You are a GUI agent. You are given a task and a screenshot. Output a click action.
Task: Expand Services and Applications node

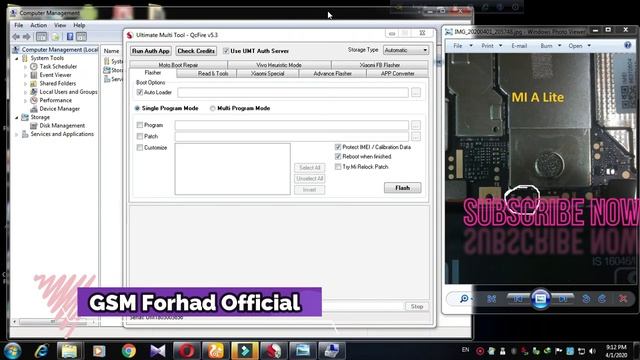tap(17, 134)
